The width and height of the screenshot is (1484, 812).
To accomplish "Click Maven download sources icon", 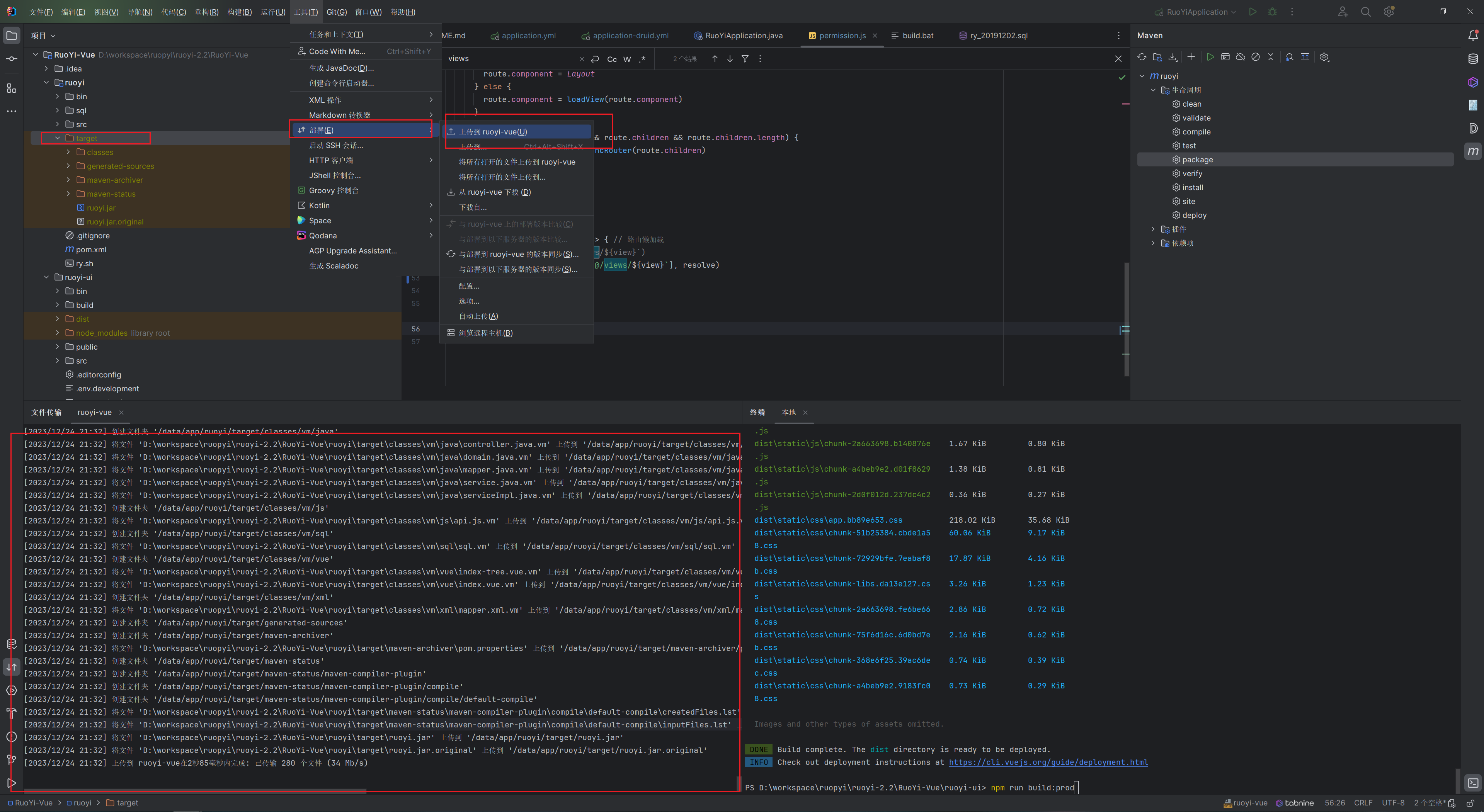I will click(x=1173, y=57).
